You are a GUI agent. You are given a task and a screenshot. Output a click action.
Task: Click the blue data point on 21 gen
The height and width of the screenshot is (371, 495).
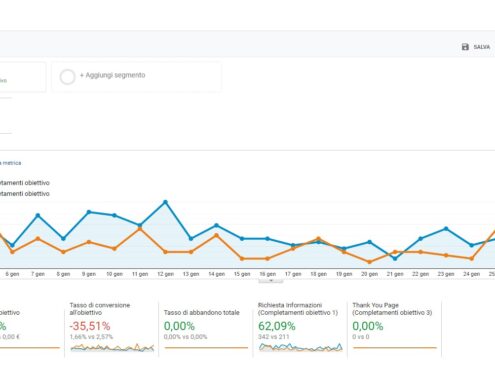click(x=395, y=258)
